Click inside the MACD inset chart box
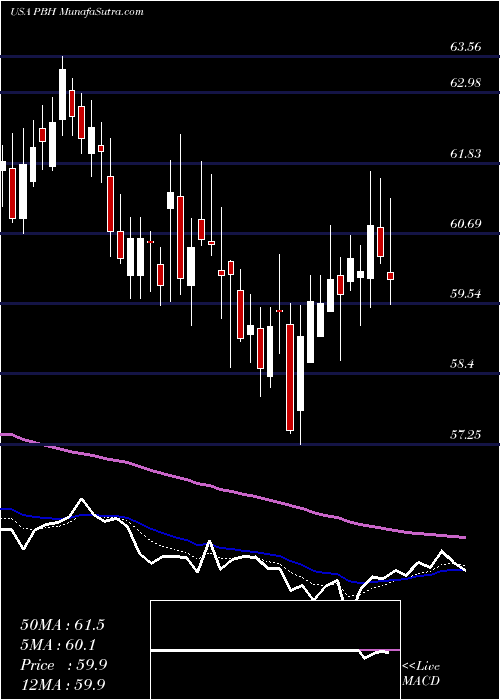 tap(275, 650)
